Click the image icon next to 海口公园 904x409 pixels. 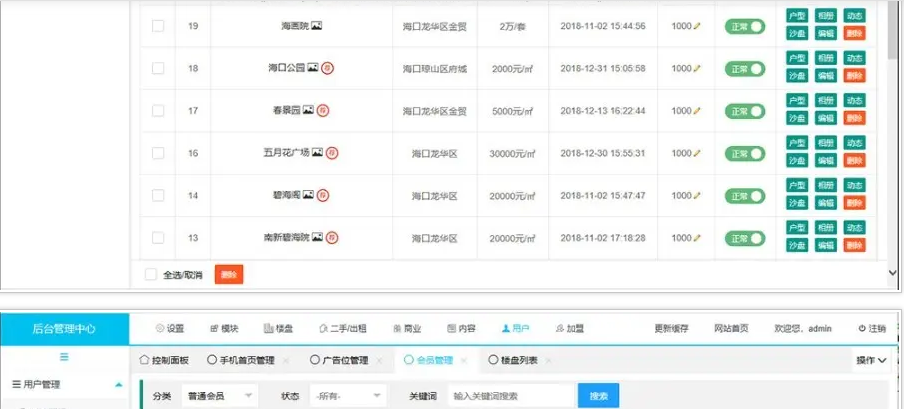[x=312, y=68]
